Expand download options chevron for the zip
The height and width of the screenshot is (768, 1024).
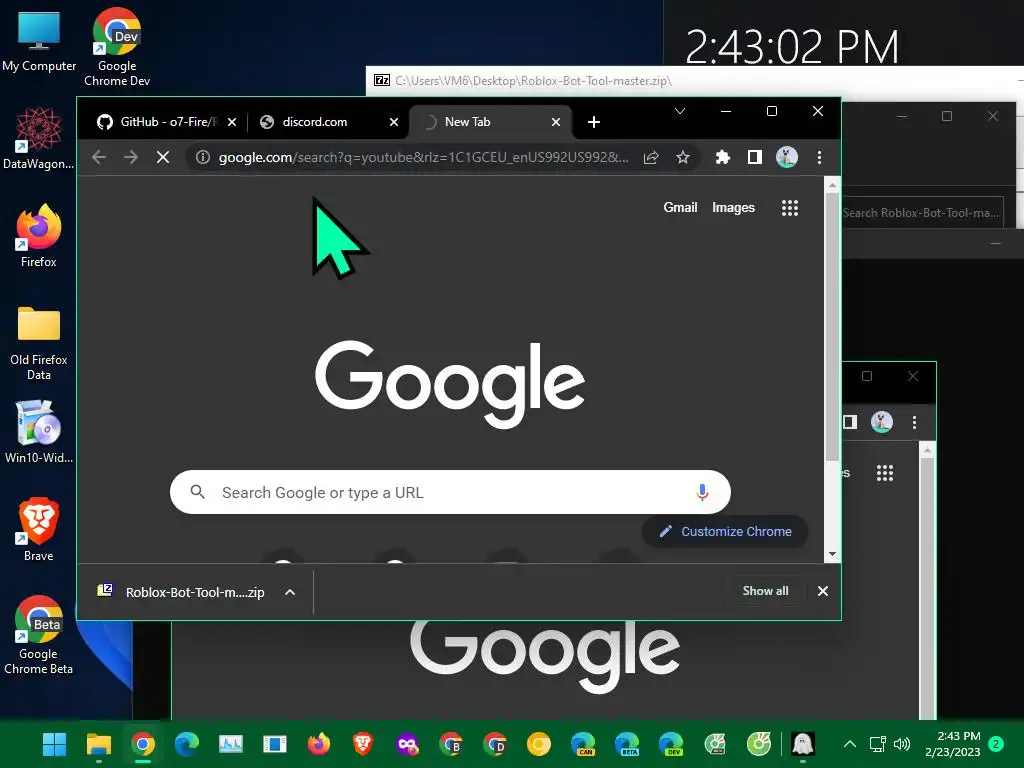pos(290,592)
